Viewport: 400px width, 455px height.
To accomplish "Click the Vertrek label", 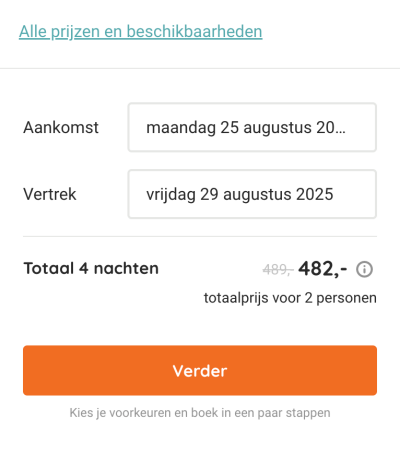I will point(50,194).
